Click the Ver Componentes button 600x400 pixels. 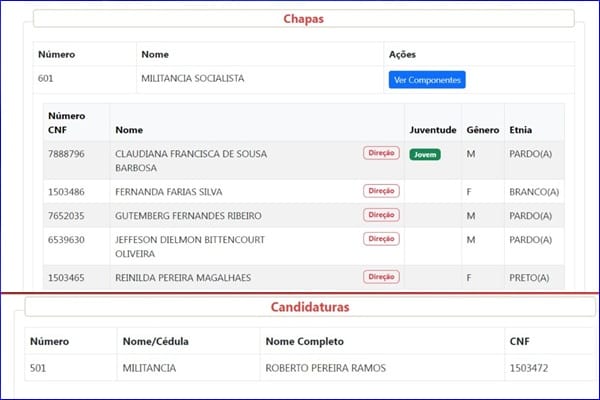427,80
